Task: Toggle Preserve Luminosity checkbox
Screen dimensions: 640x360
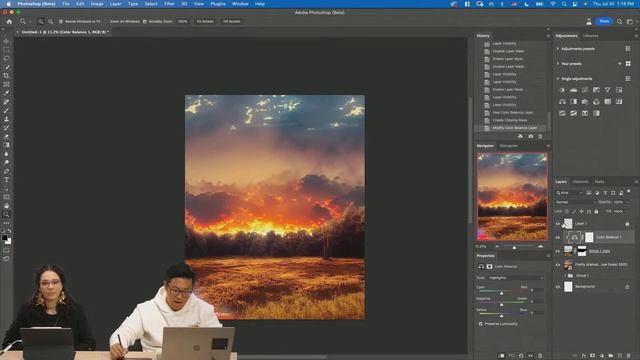Action: (480, 324)
